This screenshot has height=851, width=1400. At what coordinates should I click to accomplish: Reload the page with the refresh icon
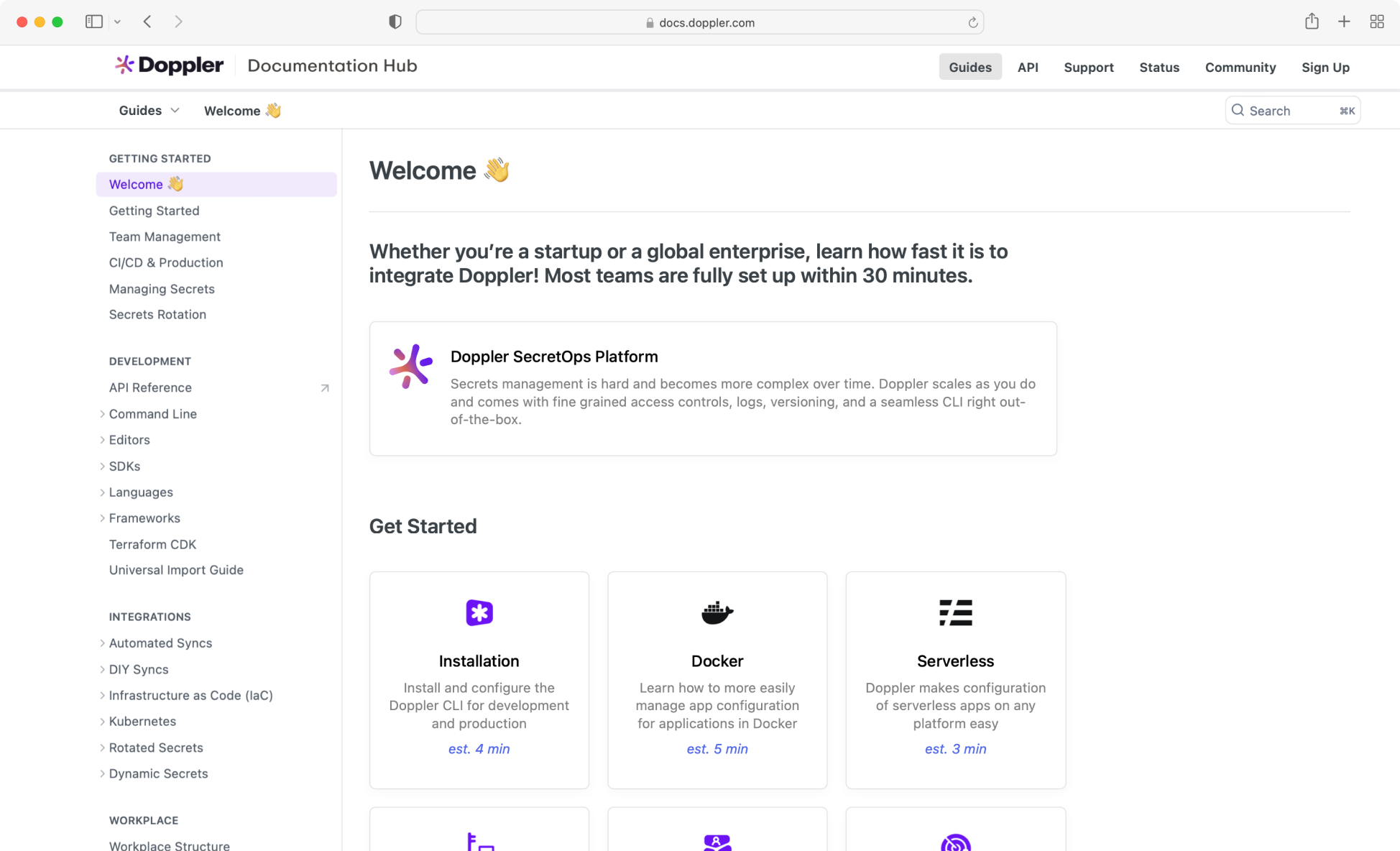click(x=972, y=22)
